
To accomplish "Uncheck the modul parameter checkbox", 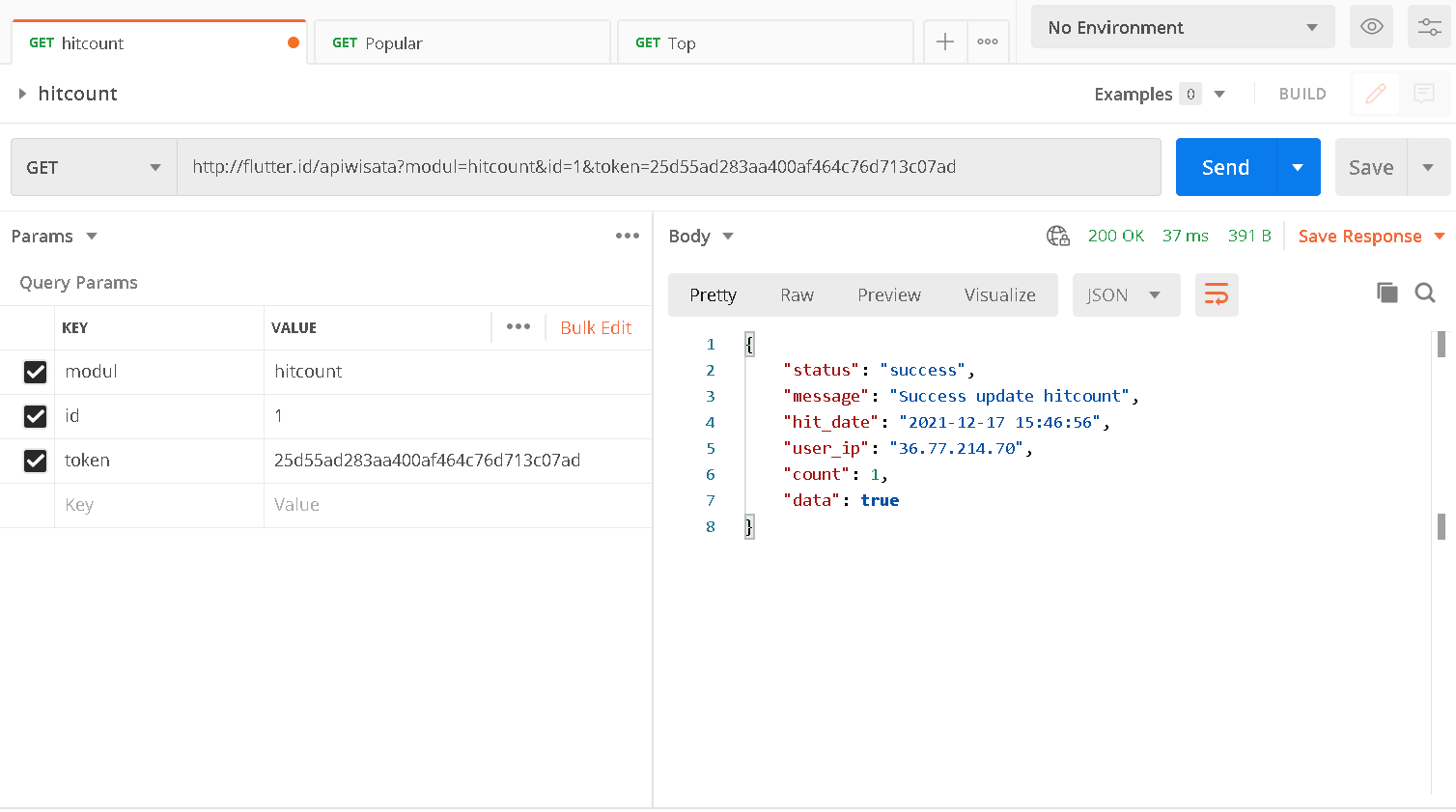I will pyautogui.click(x=35, y=372).
